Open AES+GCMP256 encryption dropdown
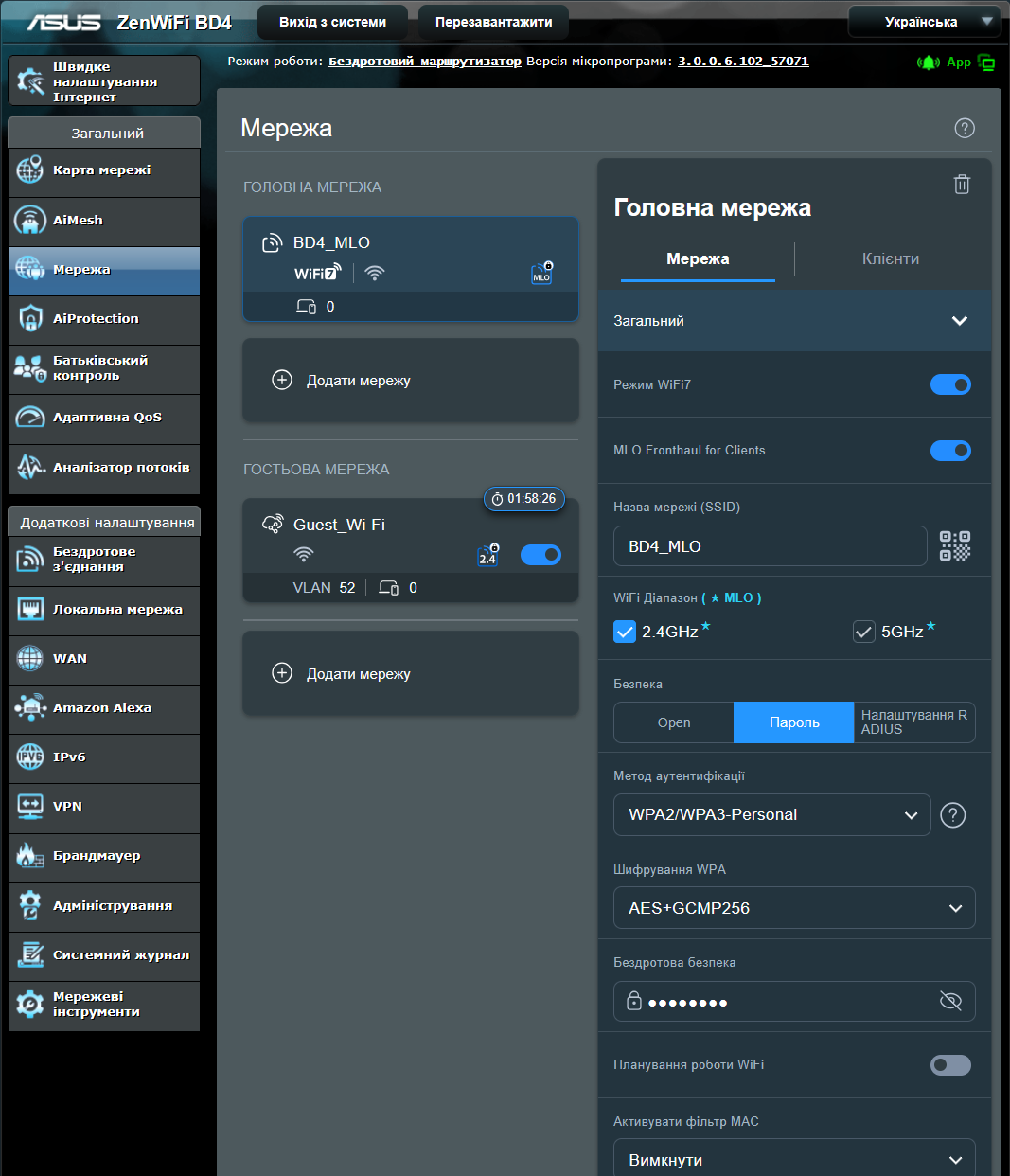 pos(794,908)
